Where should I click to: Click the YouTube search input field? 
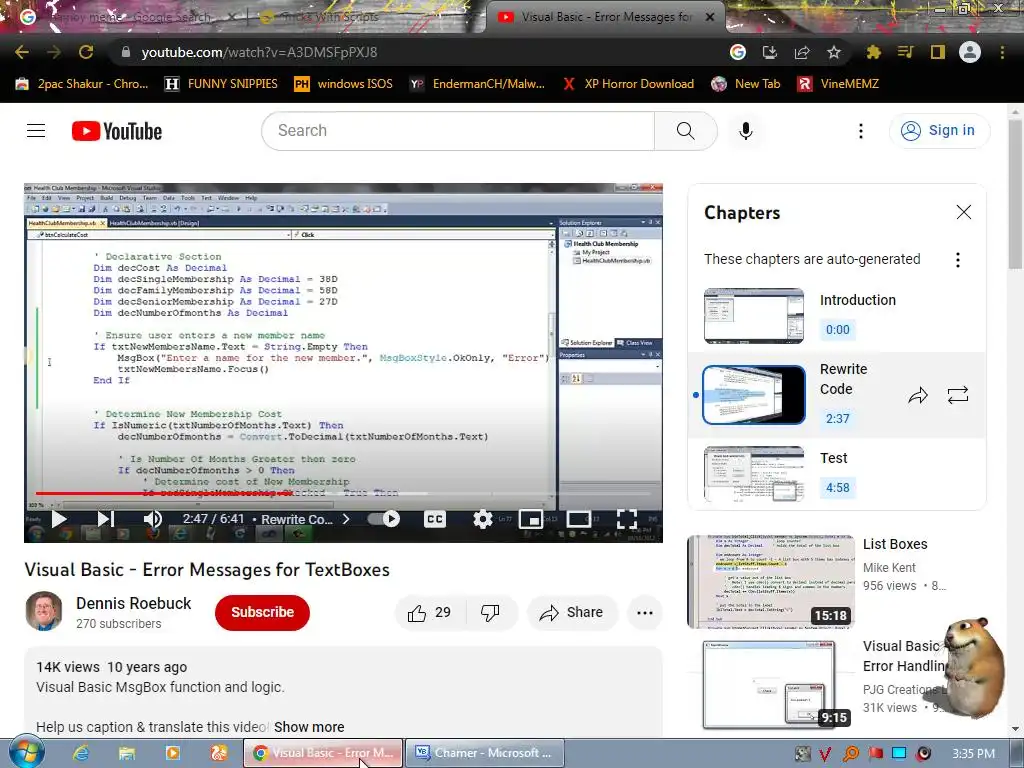point(458,131)
